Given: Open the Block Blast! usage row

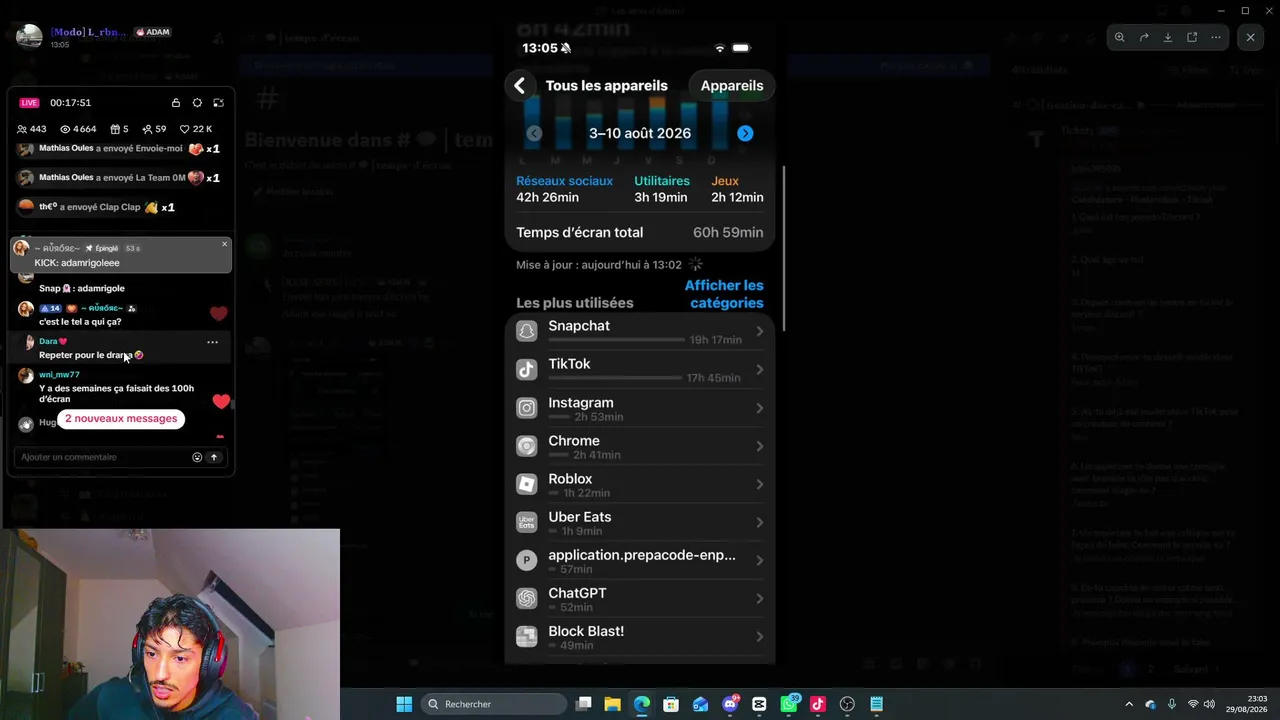Looking at the screenshot, I should (x=640, y=636).
